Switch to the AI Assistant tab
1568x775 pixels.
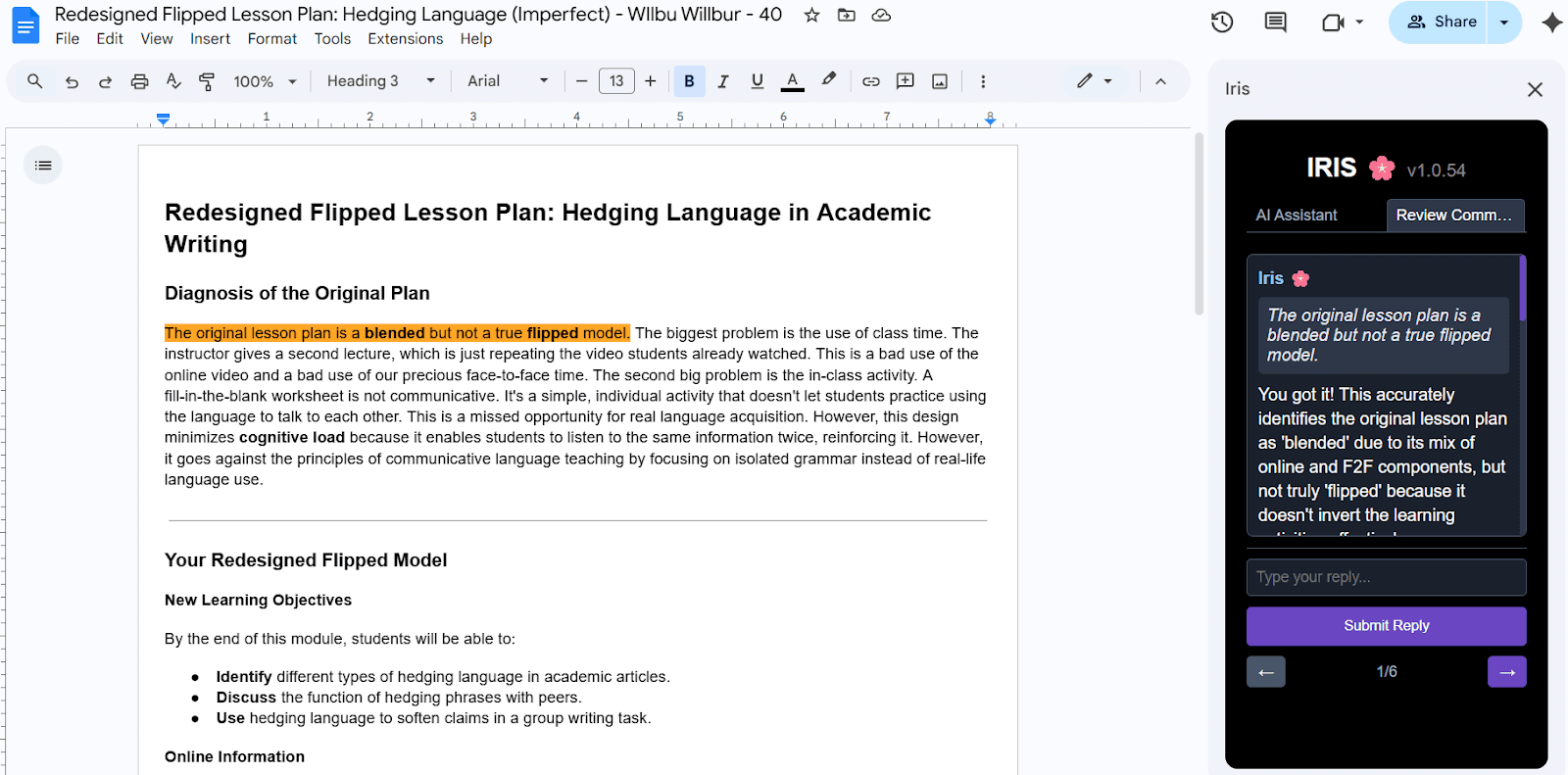pyautogui.click(x=1296, y=215)
